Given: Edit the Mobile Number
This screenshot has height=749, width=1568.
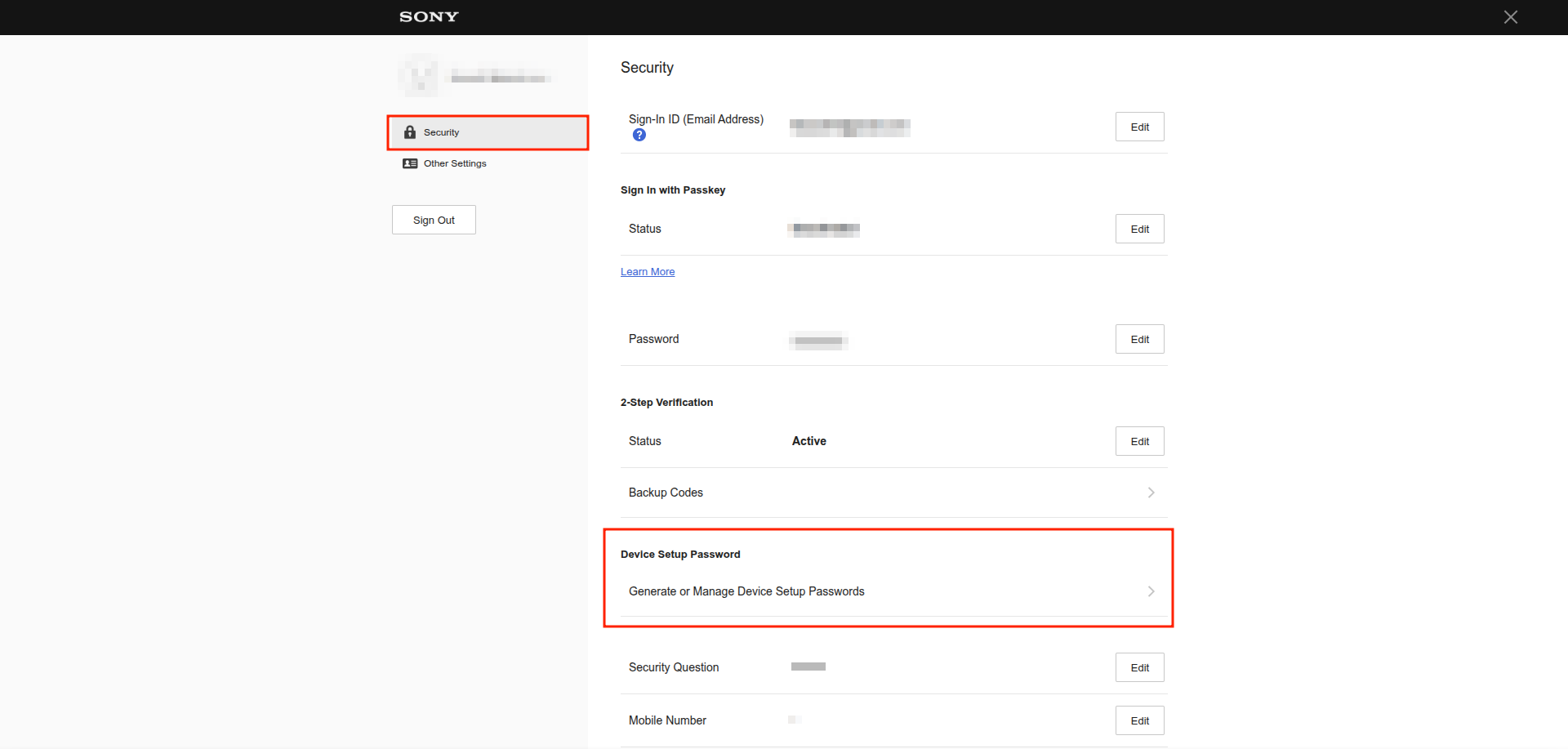Looking at the screenshot, I should [x=1140, y=720].
